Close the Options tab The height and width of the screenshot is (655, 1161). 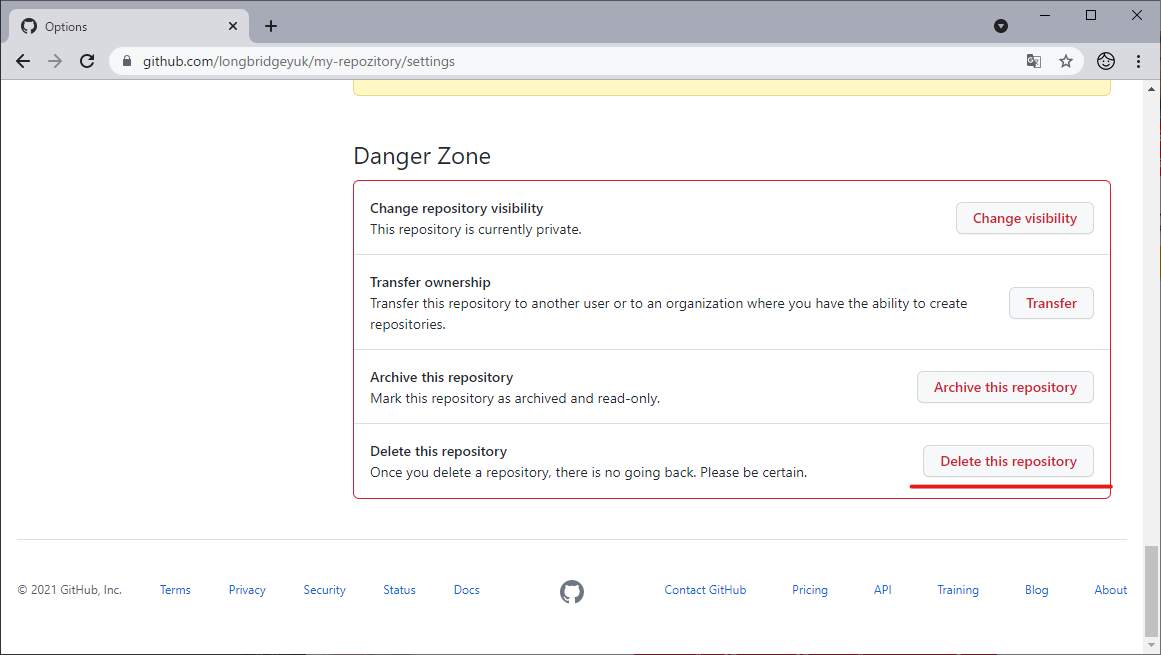tap(232, 26)
